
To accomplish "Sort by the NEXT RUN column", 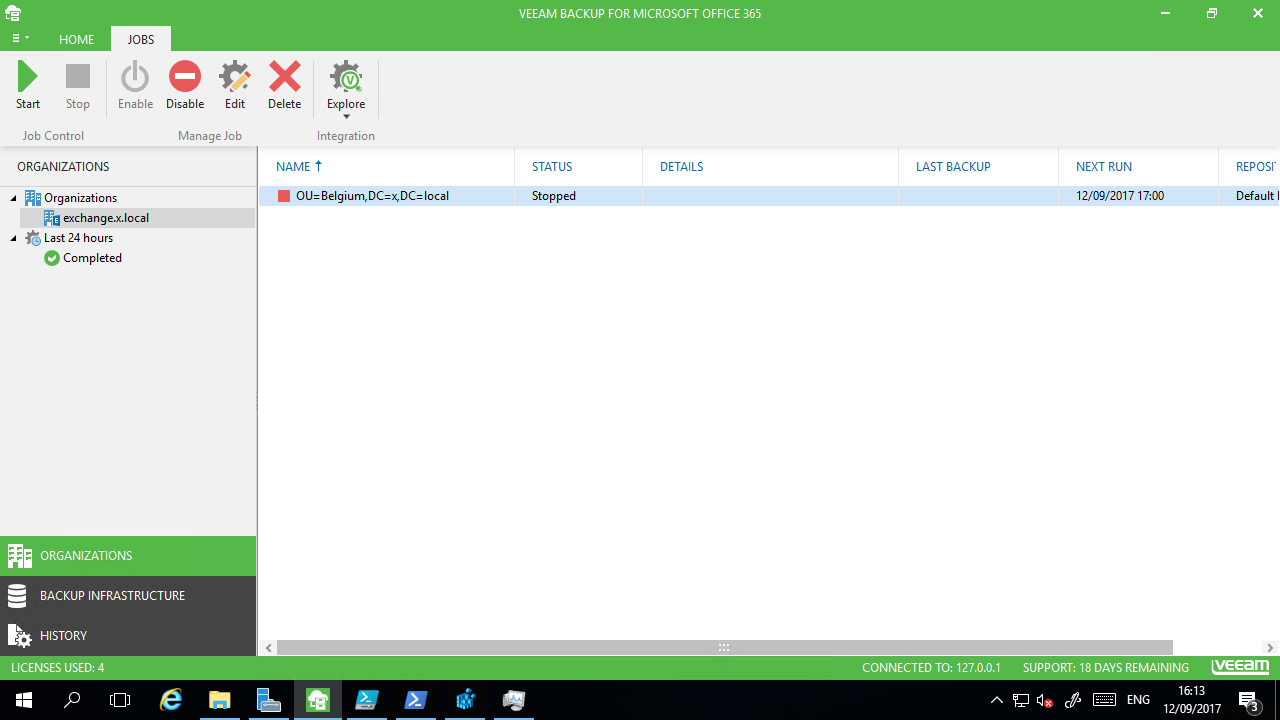I will point(1138,167).
